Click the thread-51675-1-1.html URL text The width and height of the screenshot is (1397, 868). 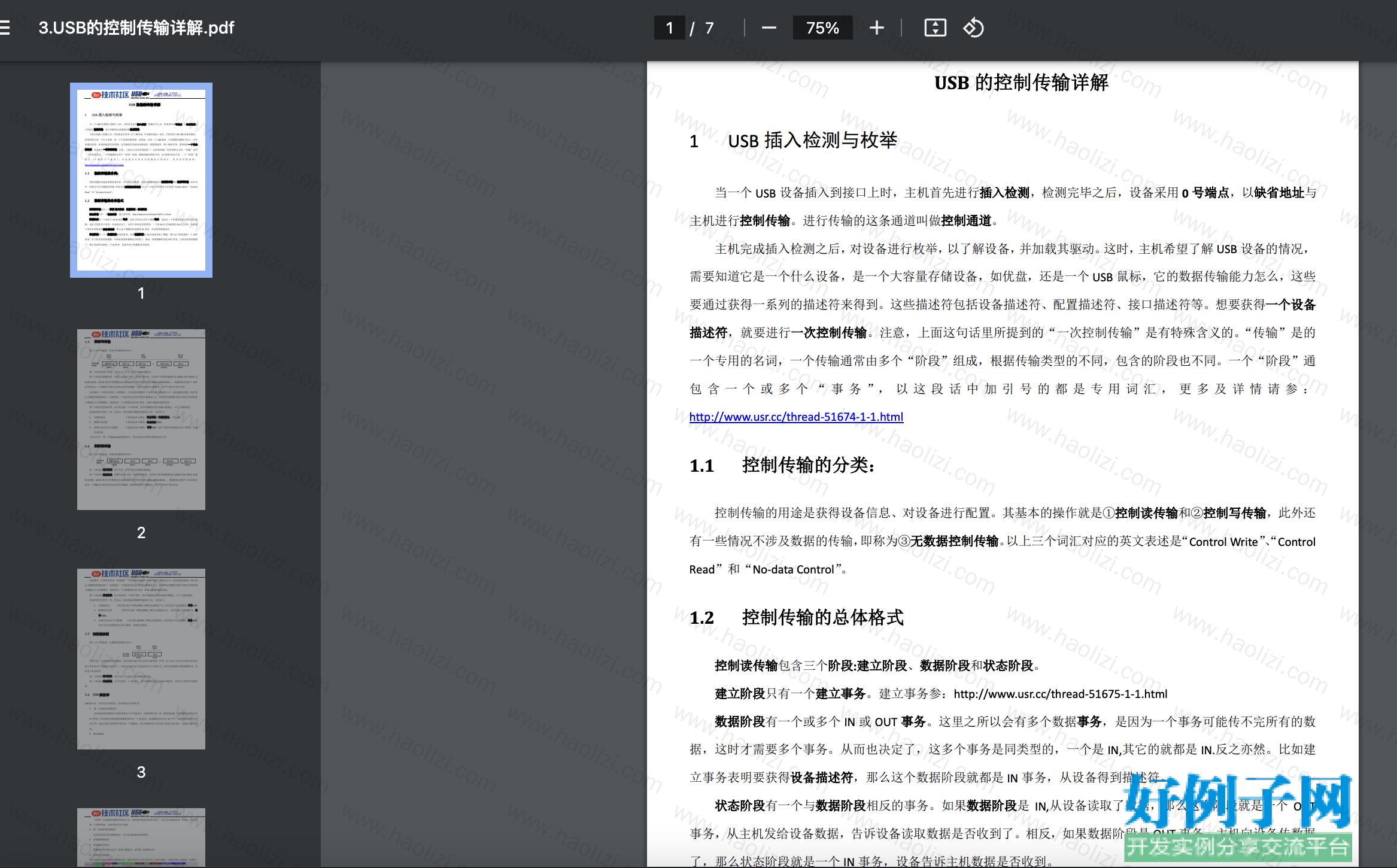click(1060, 694)
